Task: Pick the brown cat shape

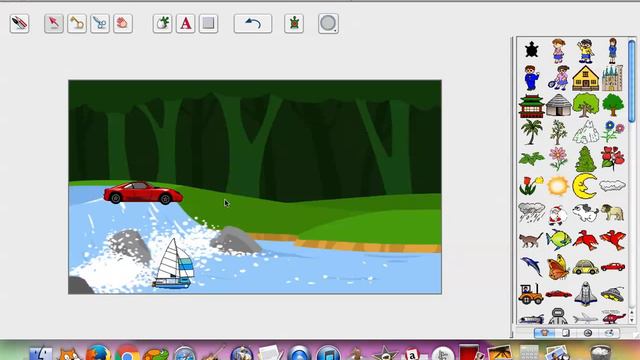Action: [x=531, y=240]
